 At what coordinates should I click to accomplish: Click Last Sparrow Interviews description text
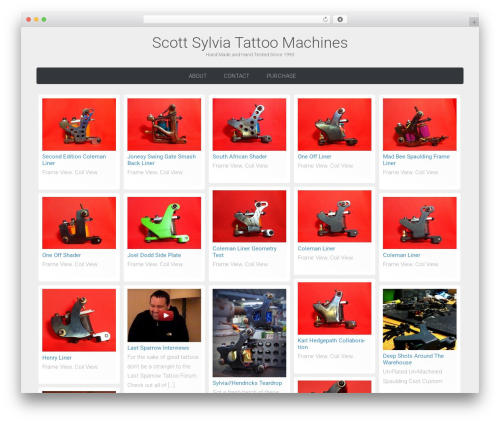[x=163, y=371]
